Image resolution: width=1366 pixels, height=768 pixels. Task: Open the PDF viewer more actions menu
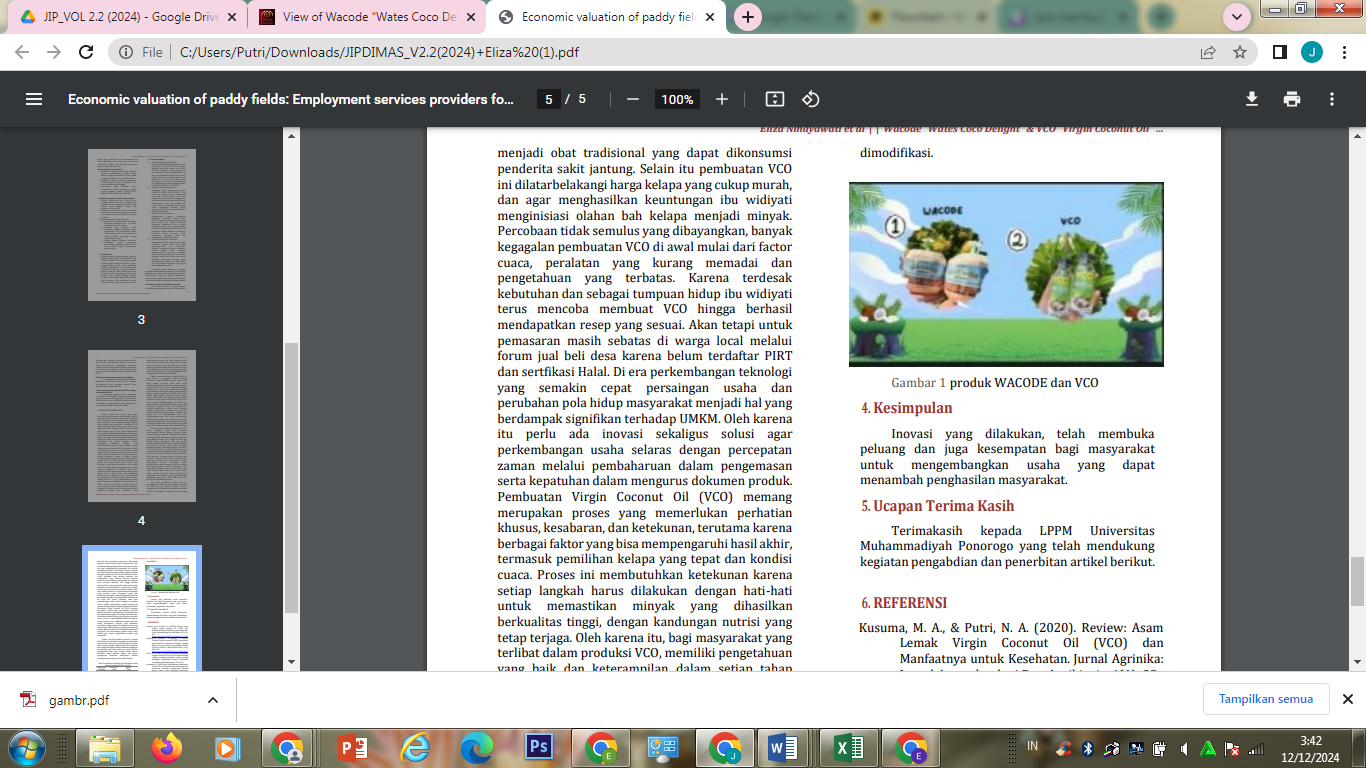click(x=1332, y=99)
